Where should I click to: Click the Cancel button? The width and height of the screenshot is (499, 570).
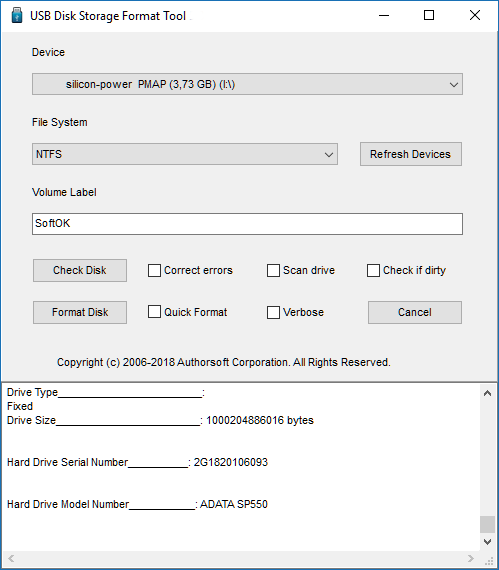415,312
